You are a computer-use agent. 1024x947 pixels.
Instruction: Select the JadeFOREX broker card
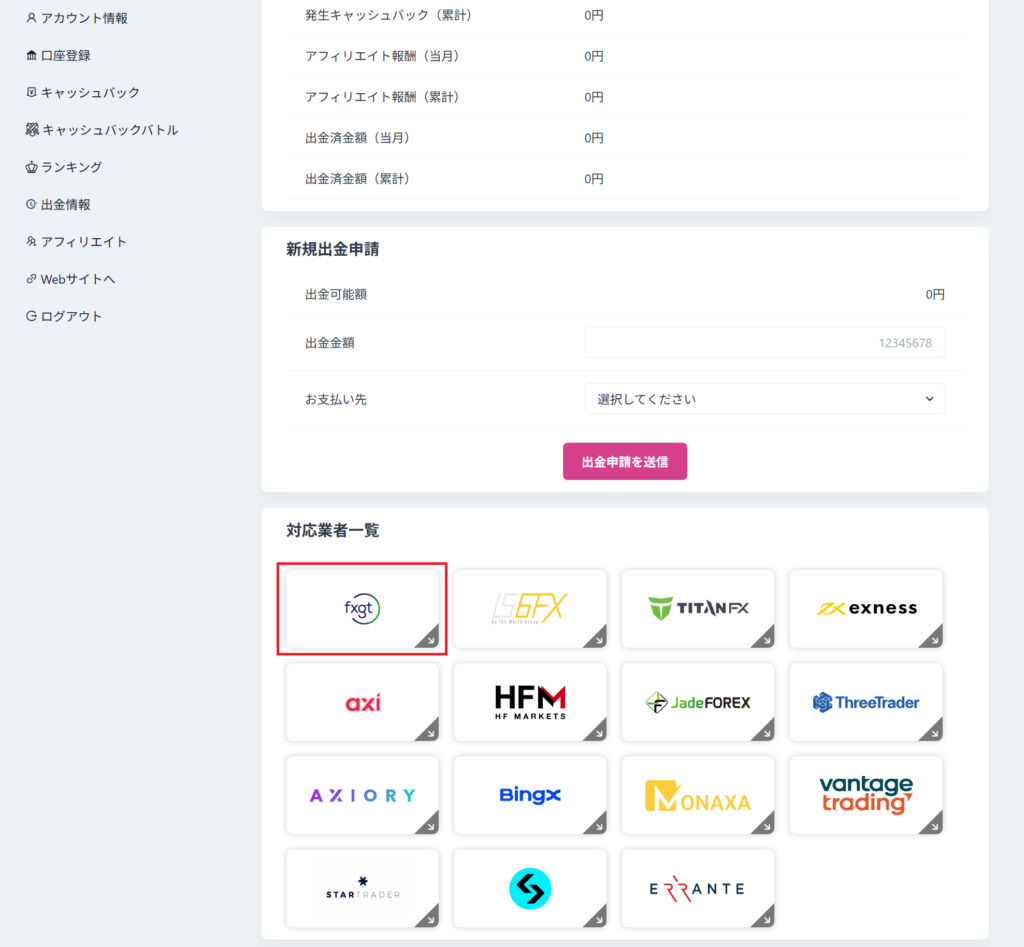tap(698, 702)
